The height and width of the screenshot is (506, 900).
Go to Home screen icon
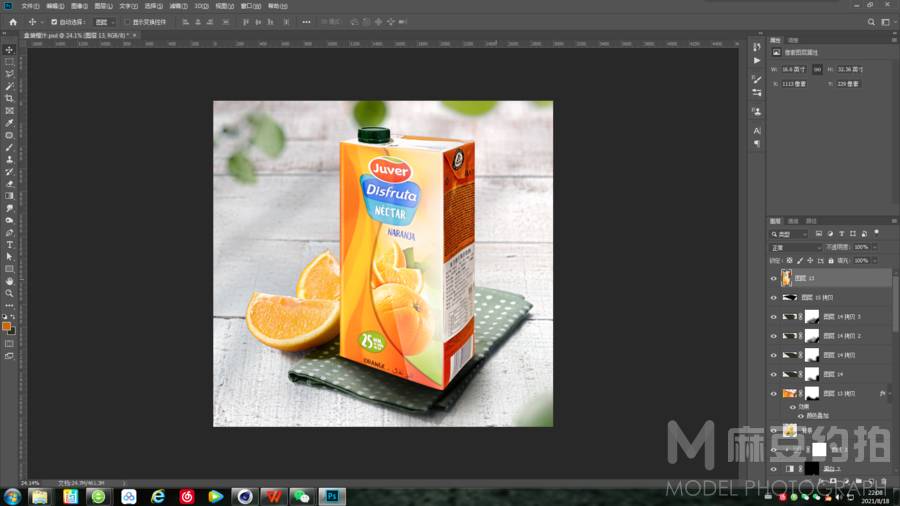point(13,22)
